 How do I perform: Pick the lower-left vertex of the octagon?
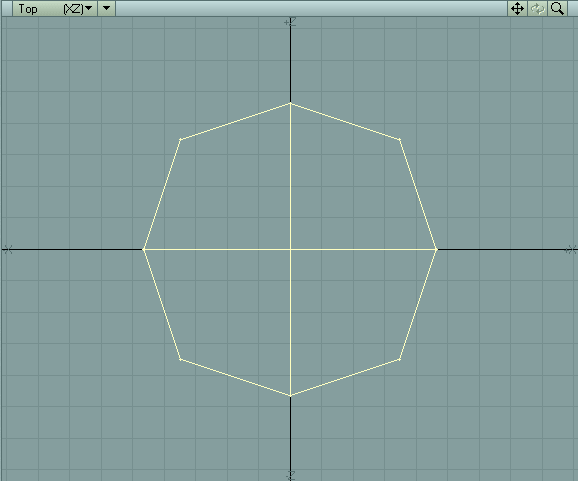[x=180, y=359]
